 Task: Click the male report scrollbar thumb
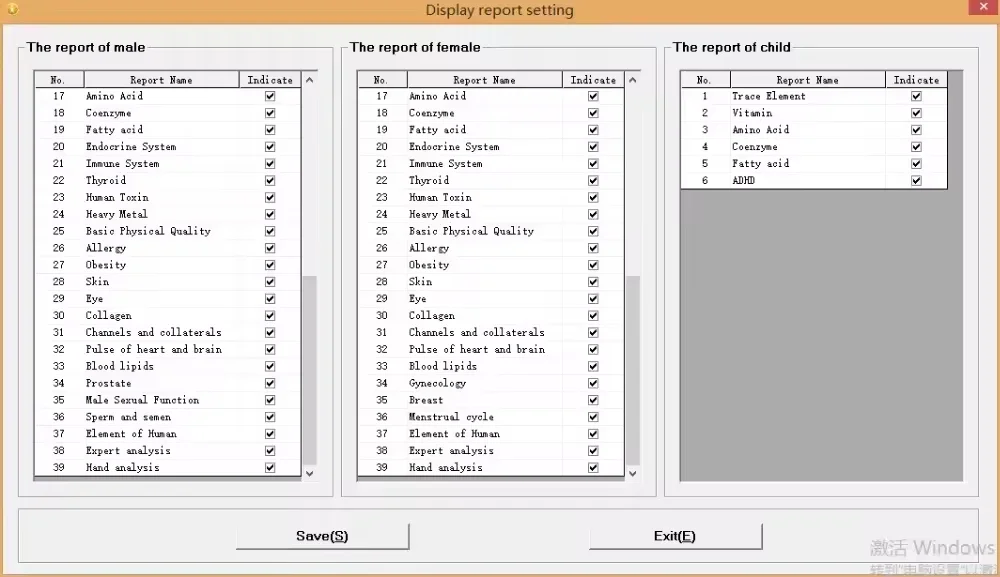coord(309,370)
